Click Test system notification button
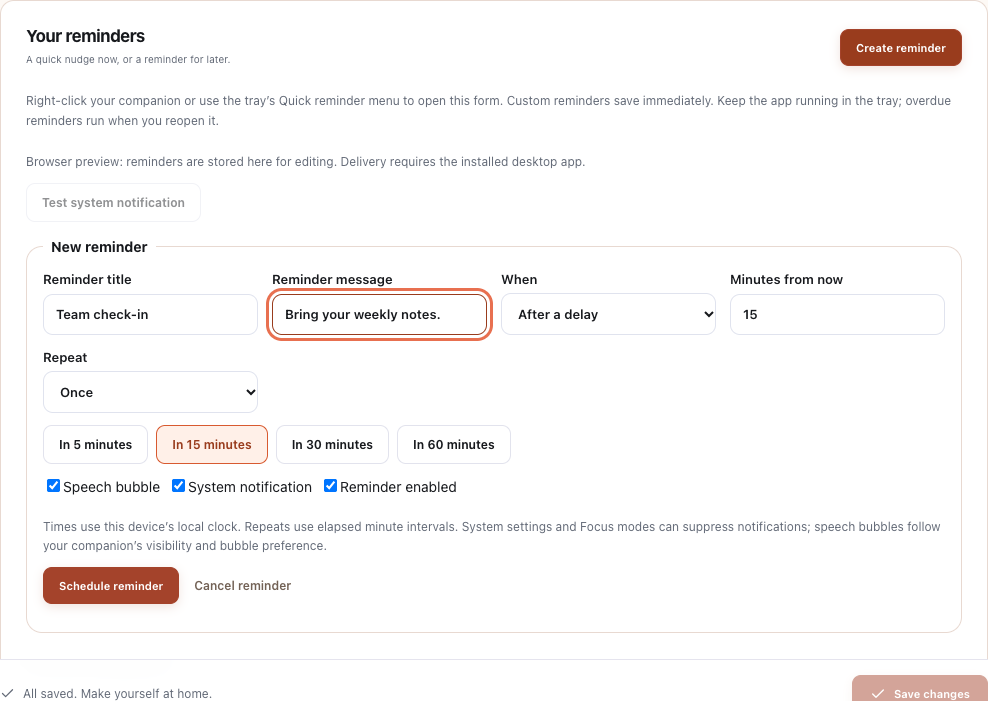The width and height of the screenshot is (988, 701). pyautogui.click(x=113, y=203)
